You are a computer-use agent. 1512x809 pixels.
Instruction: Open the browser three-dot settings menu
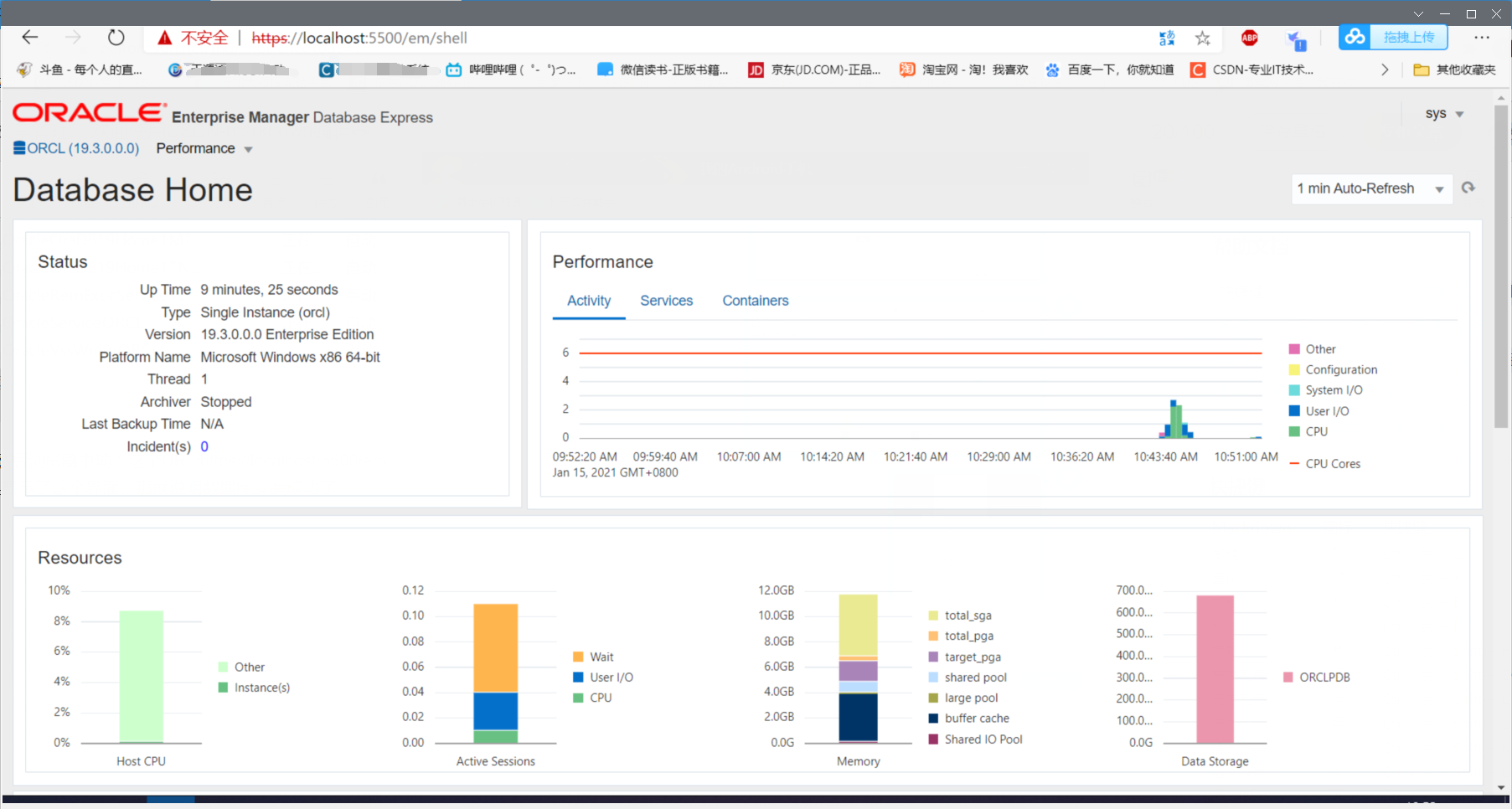pyautogui.click(x=1482, y=38)
